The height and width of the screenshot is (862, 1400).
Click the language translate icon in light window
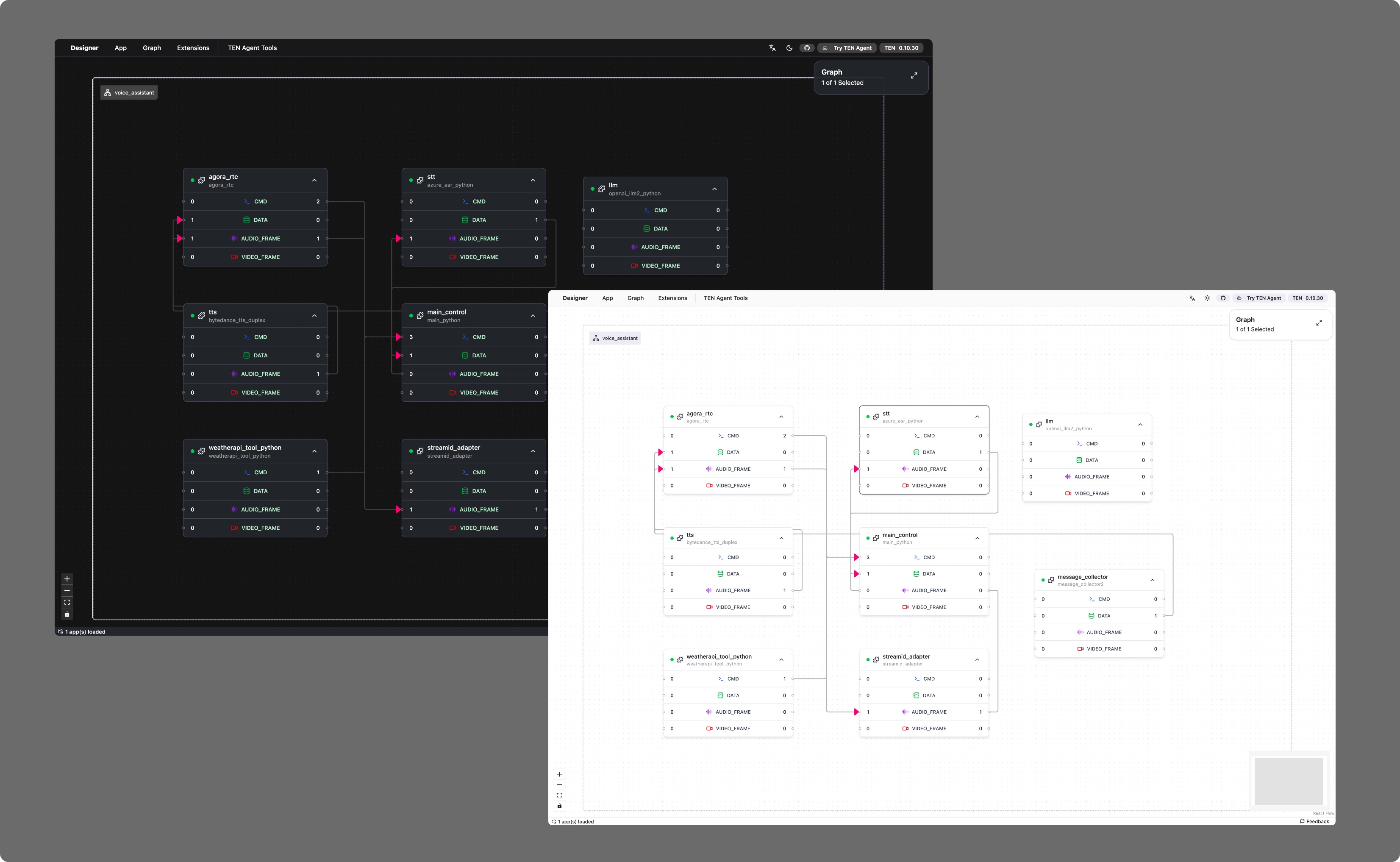[x=1192, y=298]
